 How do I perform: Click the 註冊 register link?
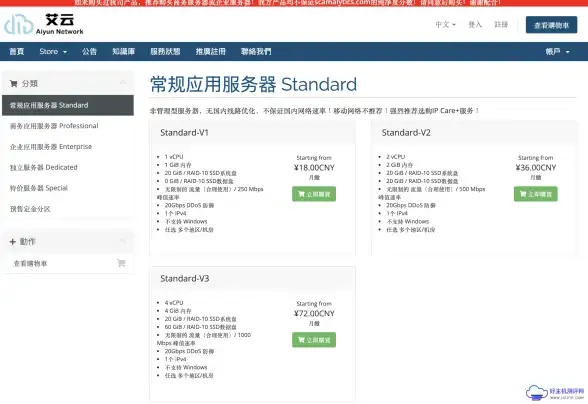501,25
